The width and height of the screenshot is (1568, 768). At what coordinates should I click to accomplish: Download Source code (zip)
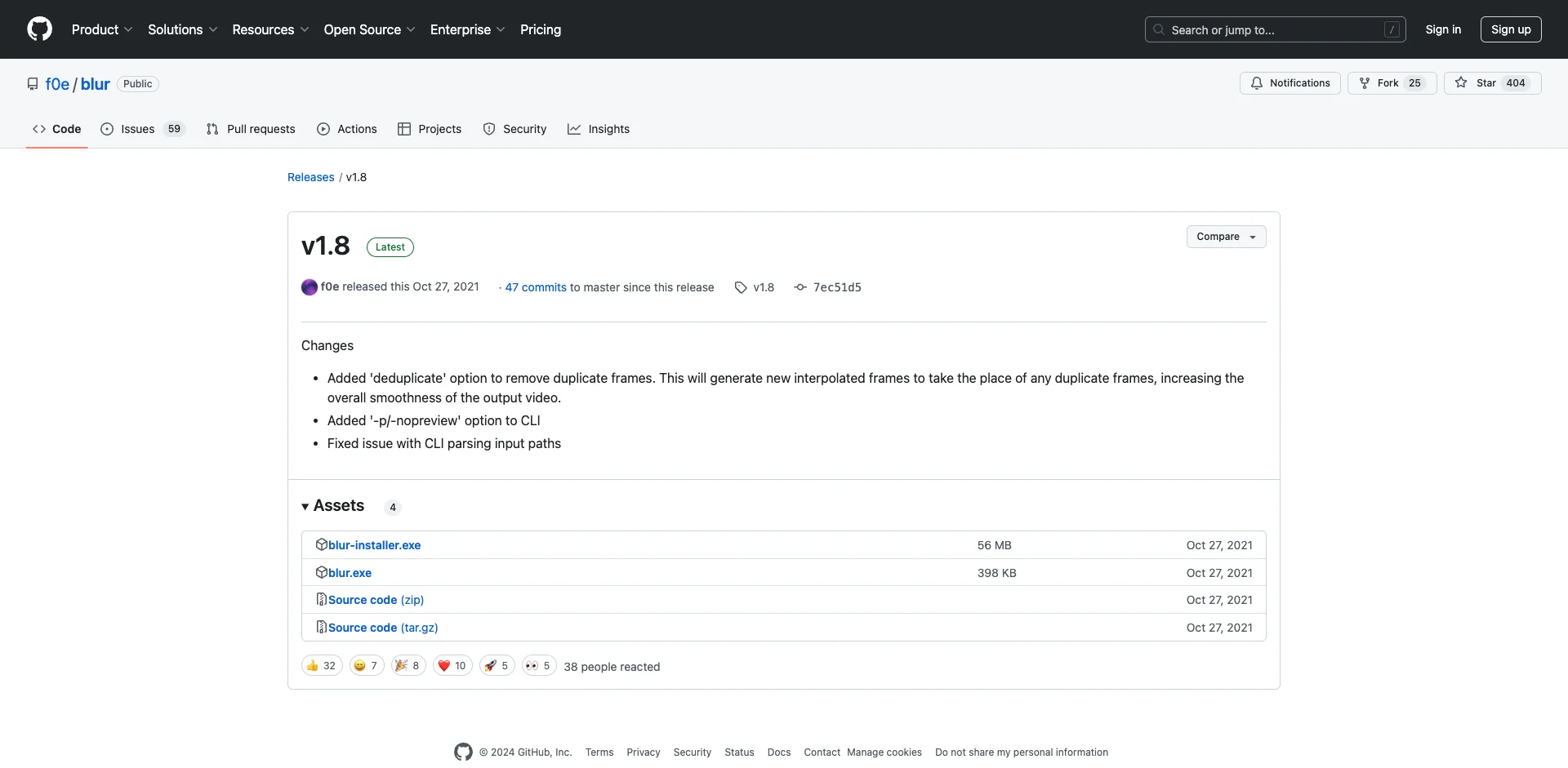376,600
